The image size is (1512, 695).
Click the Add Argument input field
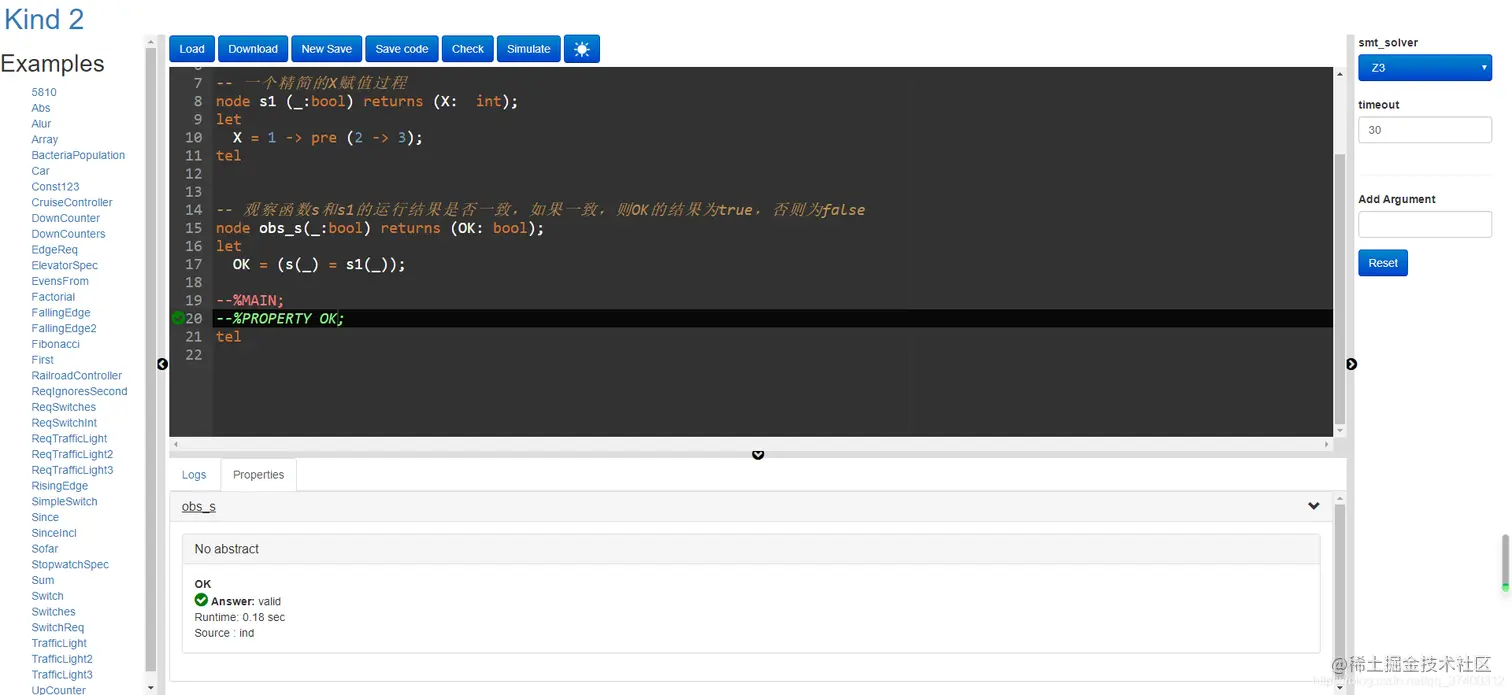pyautogui.click(x=1425, y=224)
